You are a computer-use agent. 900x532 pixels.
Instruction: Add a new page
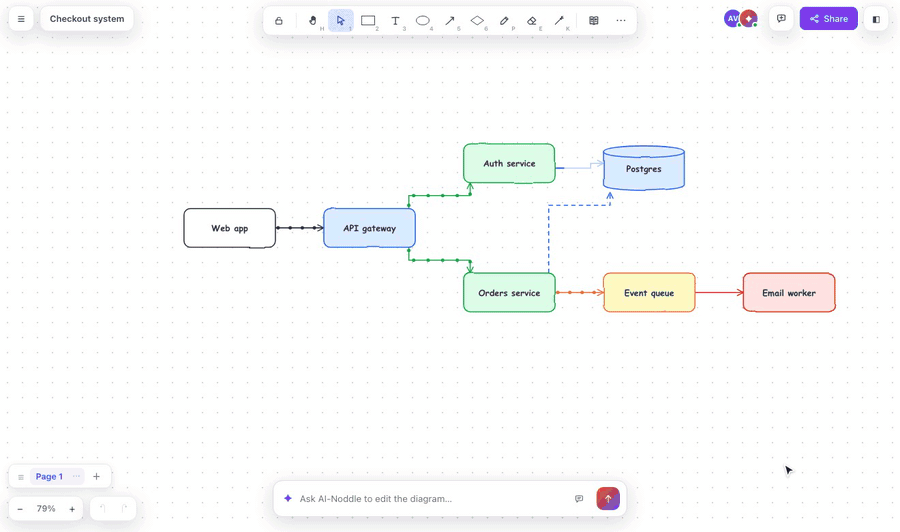(x=96, y=476)
